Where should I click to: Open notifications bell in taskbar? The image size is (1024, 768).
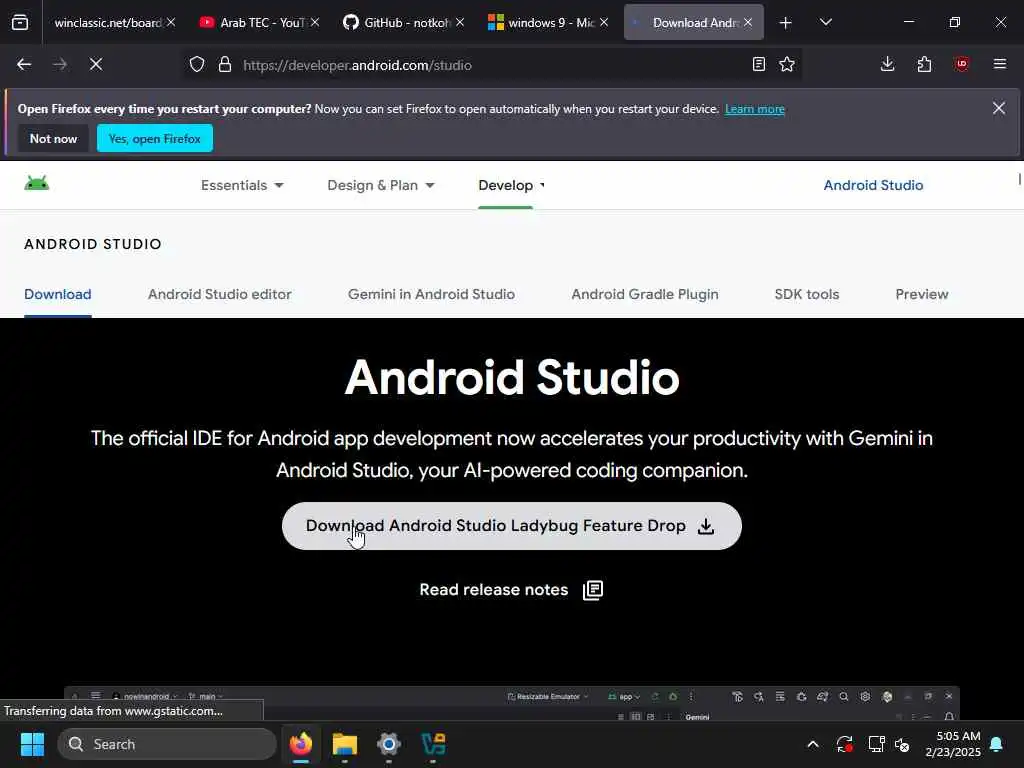[x=997, y=744]
